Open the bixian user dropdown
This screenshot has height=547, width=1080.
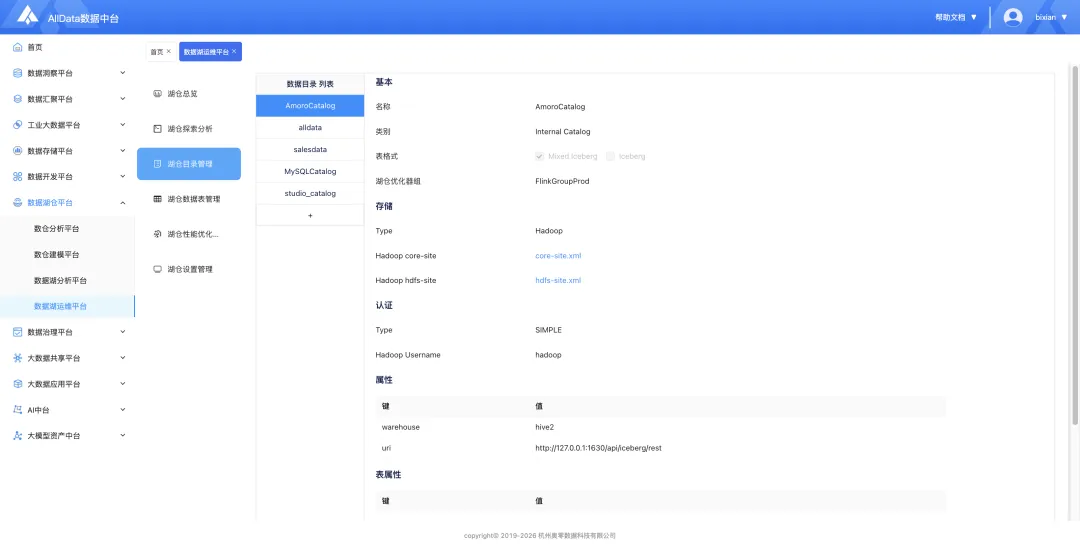click(1051, 17)
